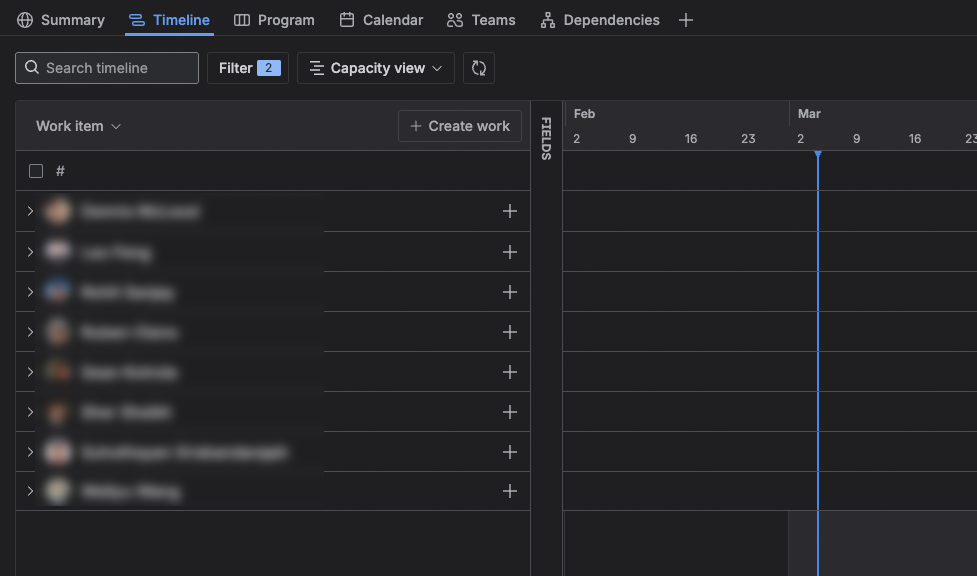Tick the select-all checkbox beside #
Image resolution: width=977 pixels, height=576 pixels.
pyautogui.click(x=36, y=171)
